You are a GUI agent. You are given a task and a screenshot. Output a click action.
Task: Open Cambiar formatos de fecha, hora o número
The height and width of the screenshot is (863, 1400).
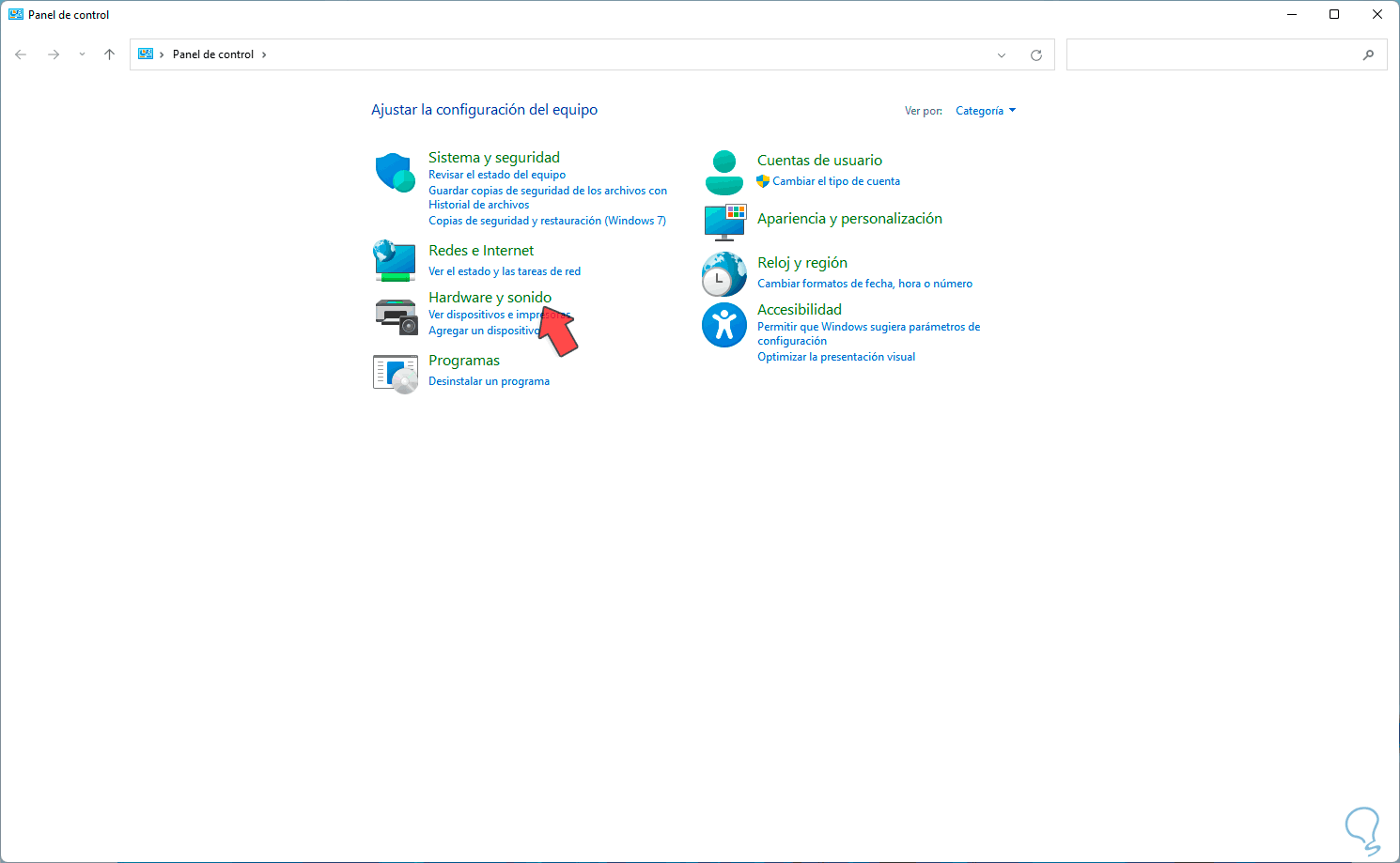click(864, 284)
